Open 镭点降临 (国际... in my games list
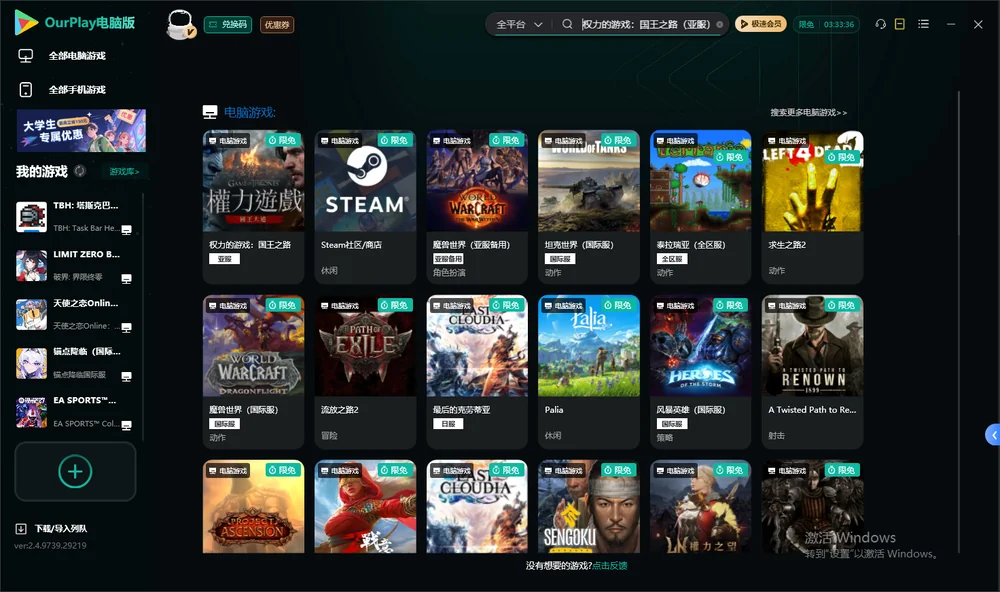The image size is (1000, 592). [73, 363]
